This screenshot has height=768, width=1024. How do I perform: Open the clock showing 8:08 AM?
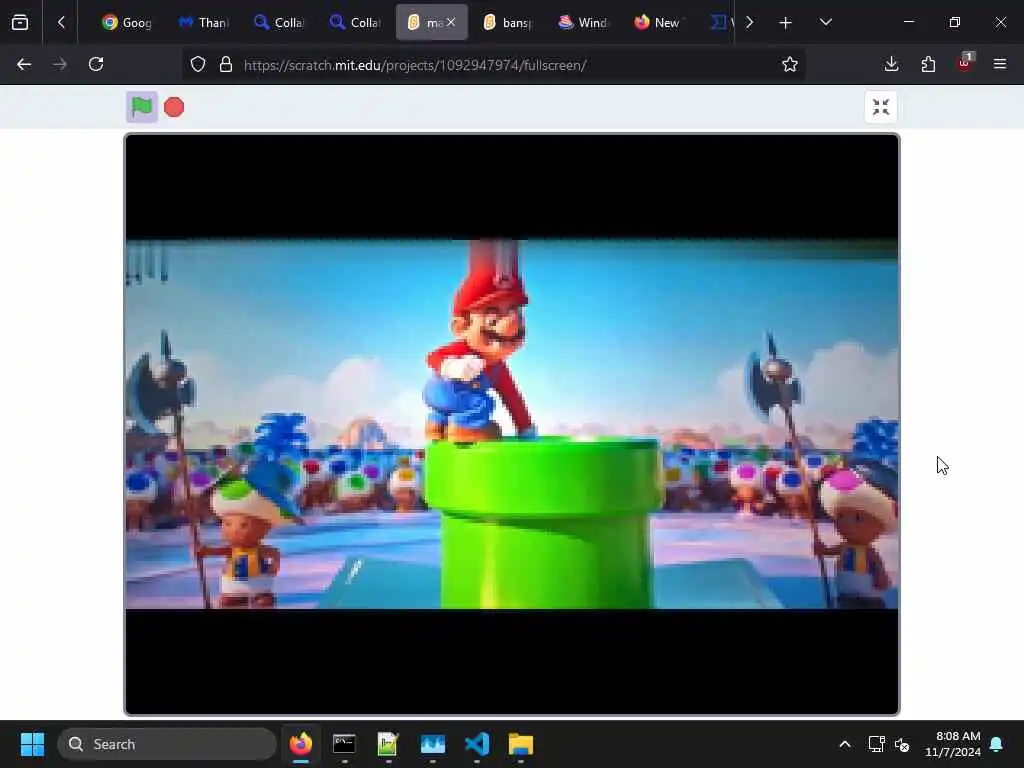[953, 744]
